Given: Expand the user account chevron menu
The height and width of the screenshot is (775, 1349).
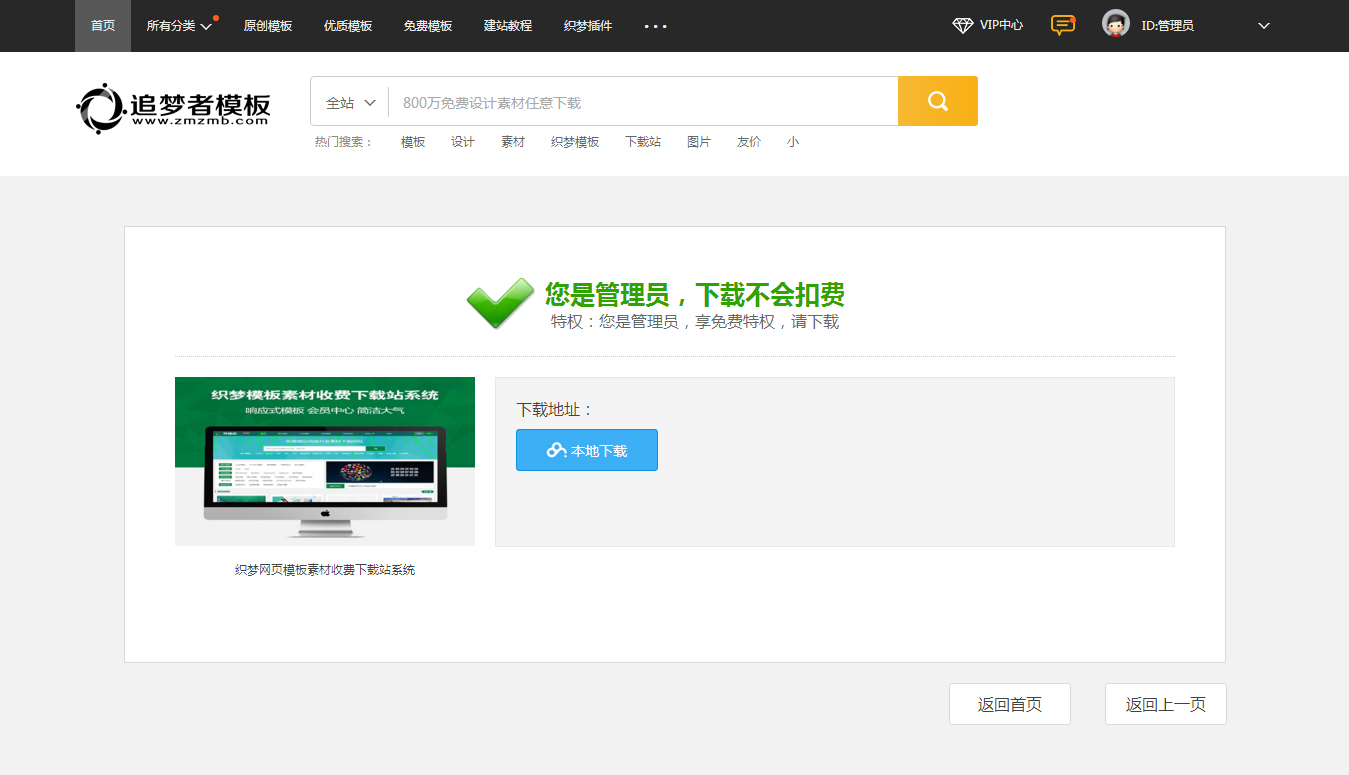Looking at the screenshot, I should tap(1263, 26).
